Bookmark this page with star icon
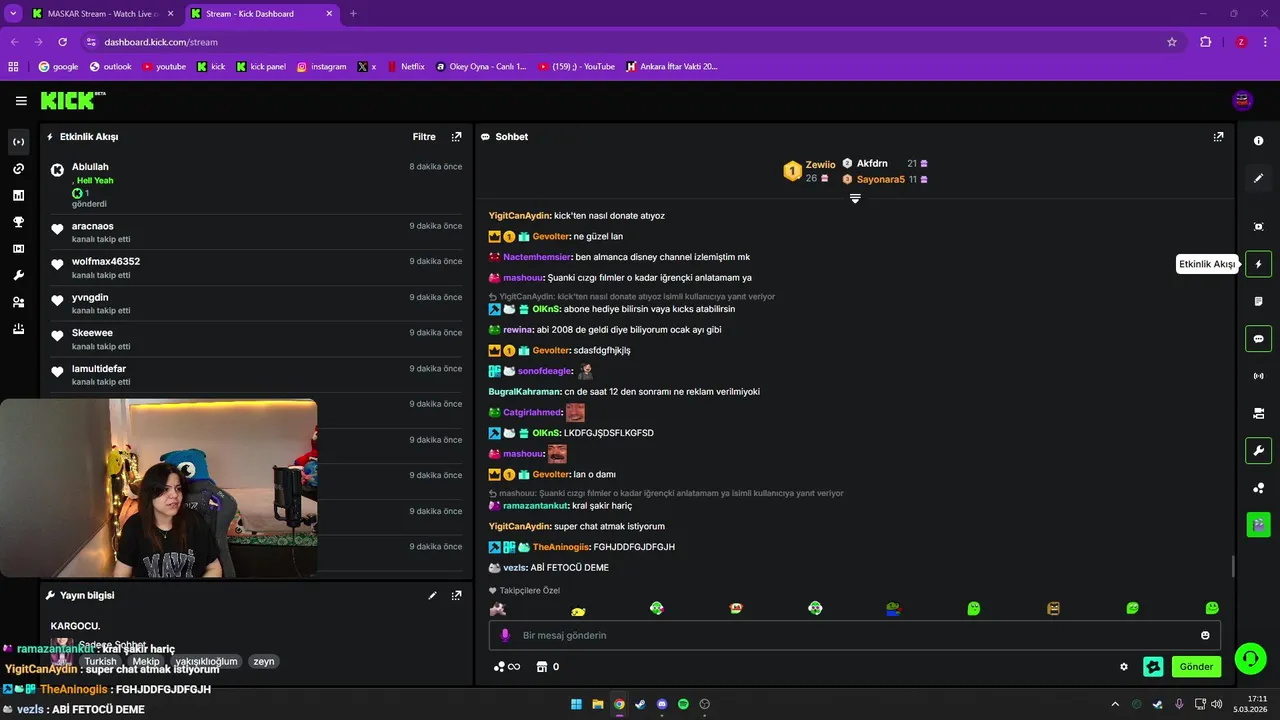1280x720 pixels. pyautogui.click(x=1172, y=42)
